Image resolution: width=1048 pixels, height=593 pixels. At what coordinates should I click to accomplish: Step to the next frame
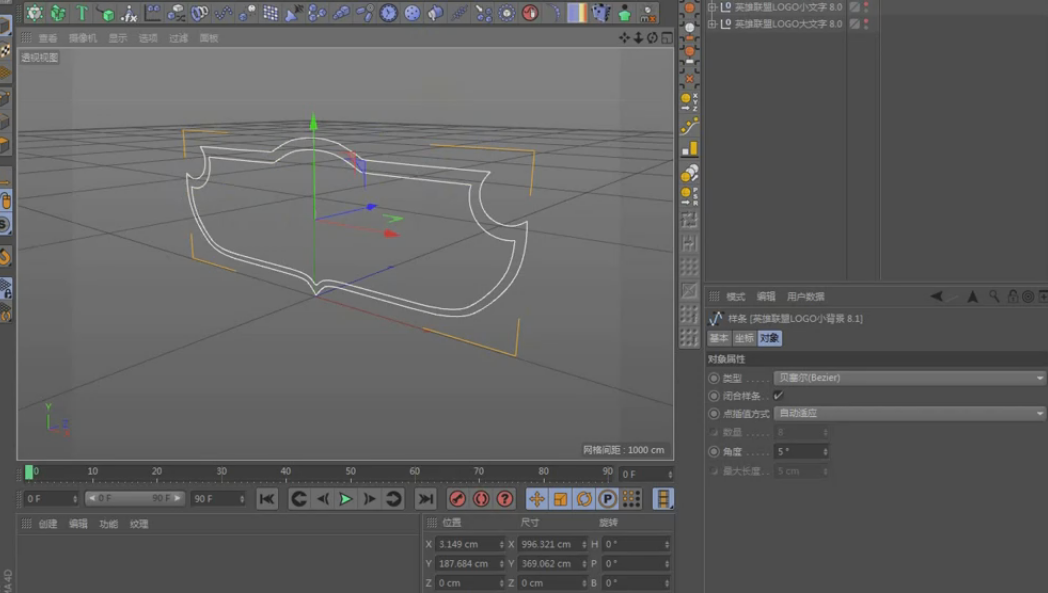pyautogui.click(x=370, y=499)
